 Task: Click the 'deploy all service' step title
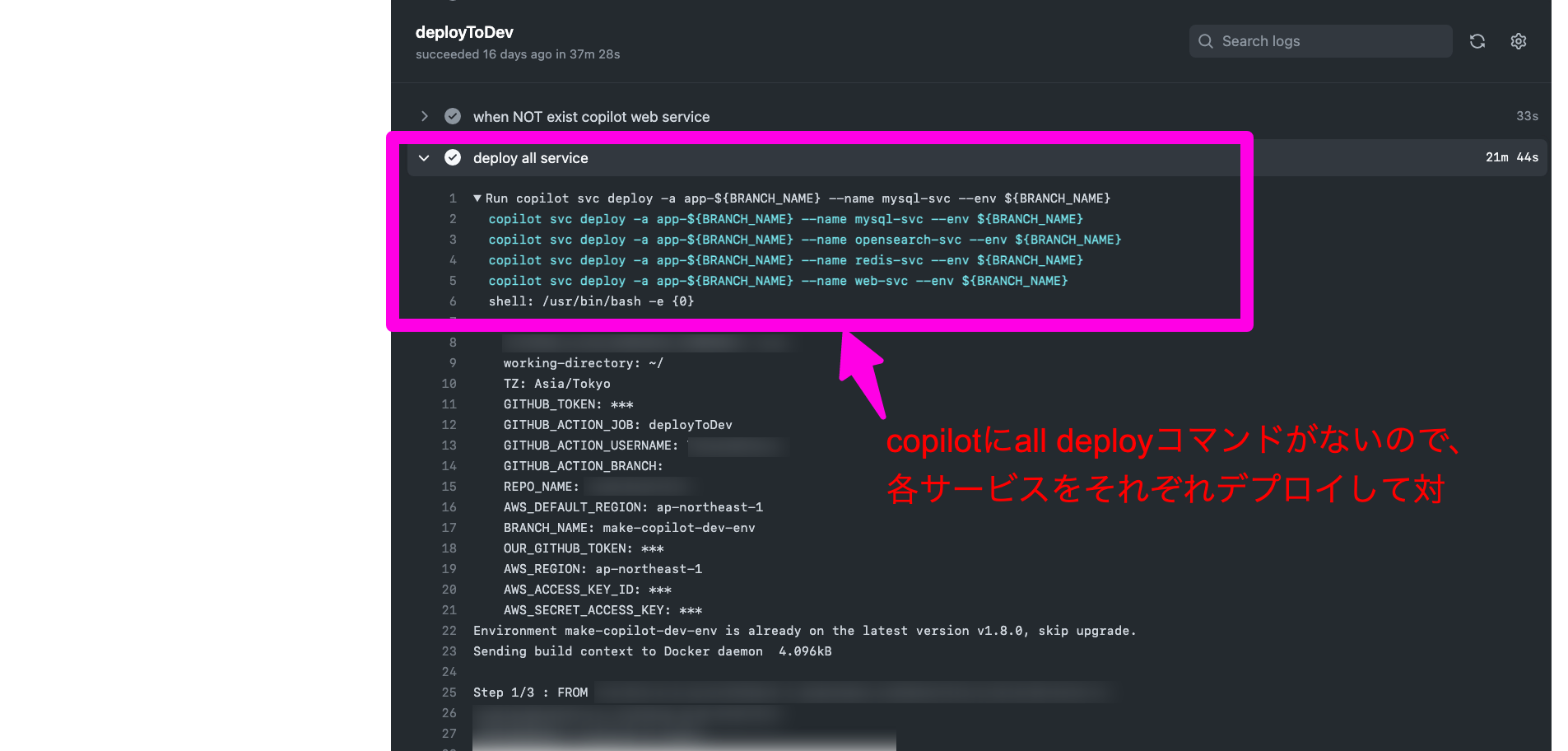coord(531,158)
